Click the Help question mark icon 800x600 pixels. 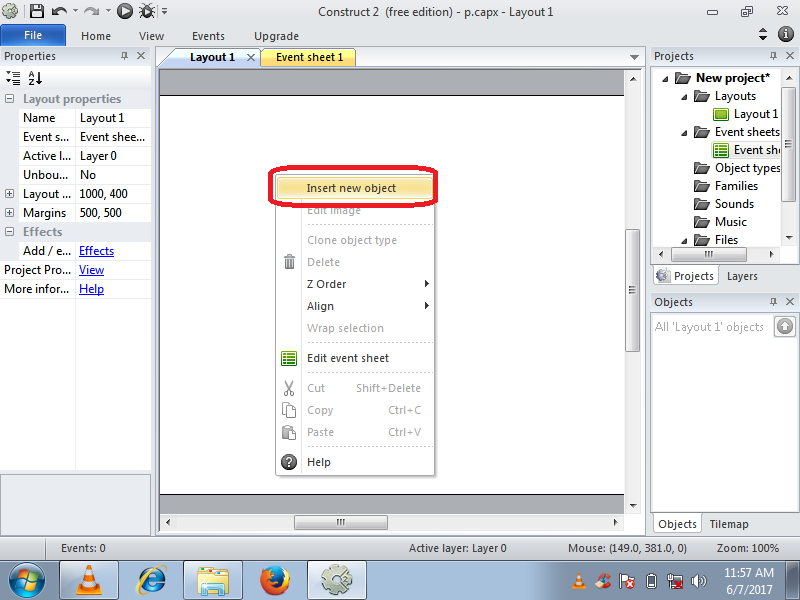click(289, 462)
